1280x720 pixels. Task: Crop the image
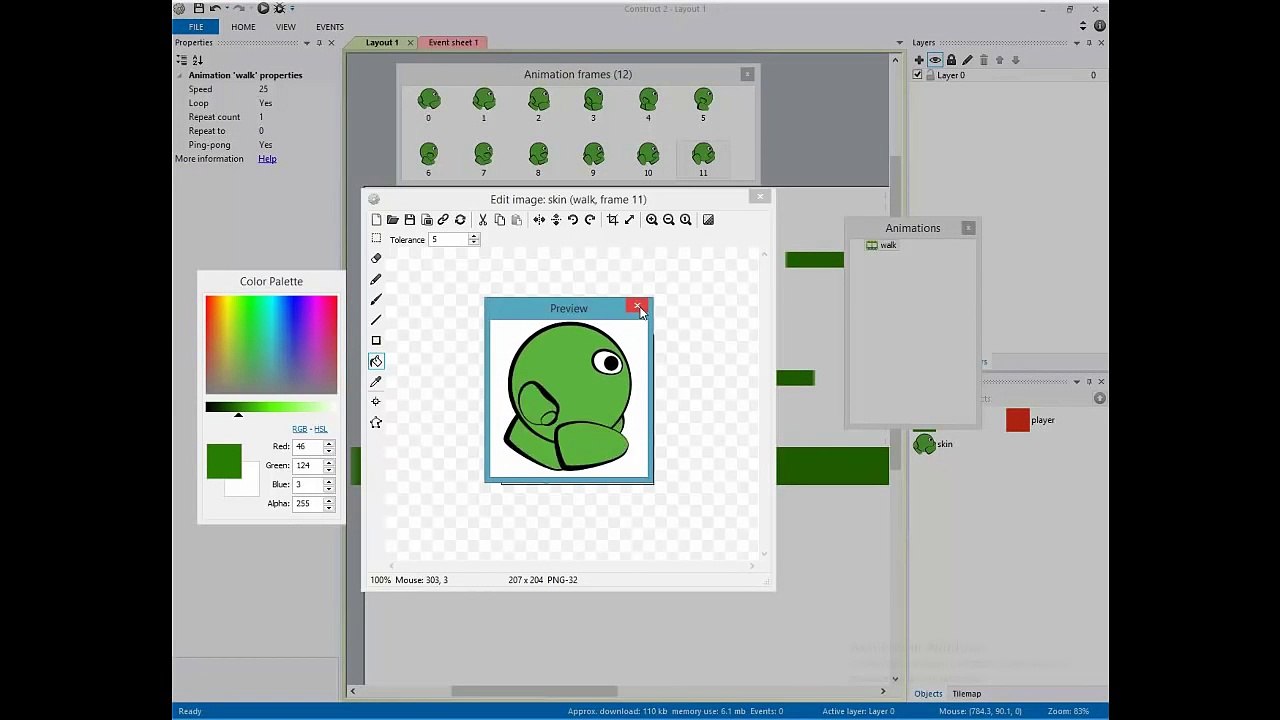point(612,220)
